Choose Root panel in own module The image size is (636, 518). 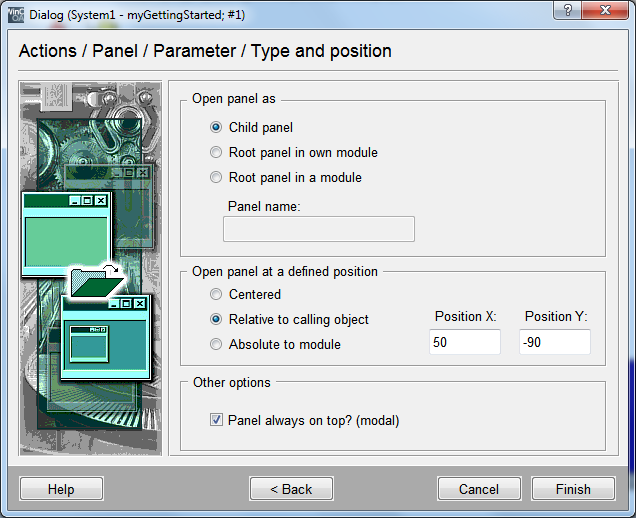point(216,153)
